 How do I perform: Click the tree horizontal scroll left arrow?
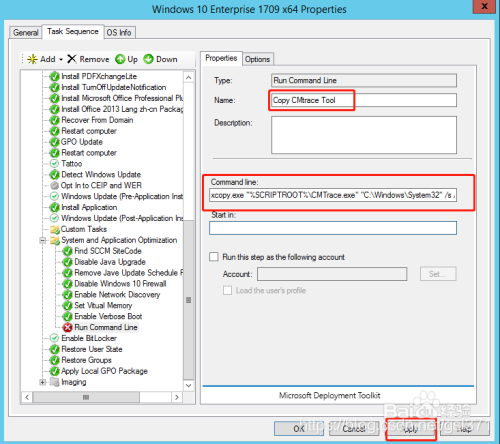(27, 397)
